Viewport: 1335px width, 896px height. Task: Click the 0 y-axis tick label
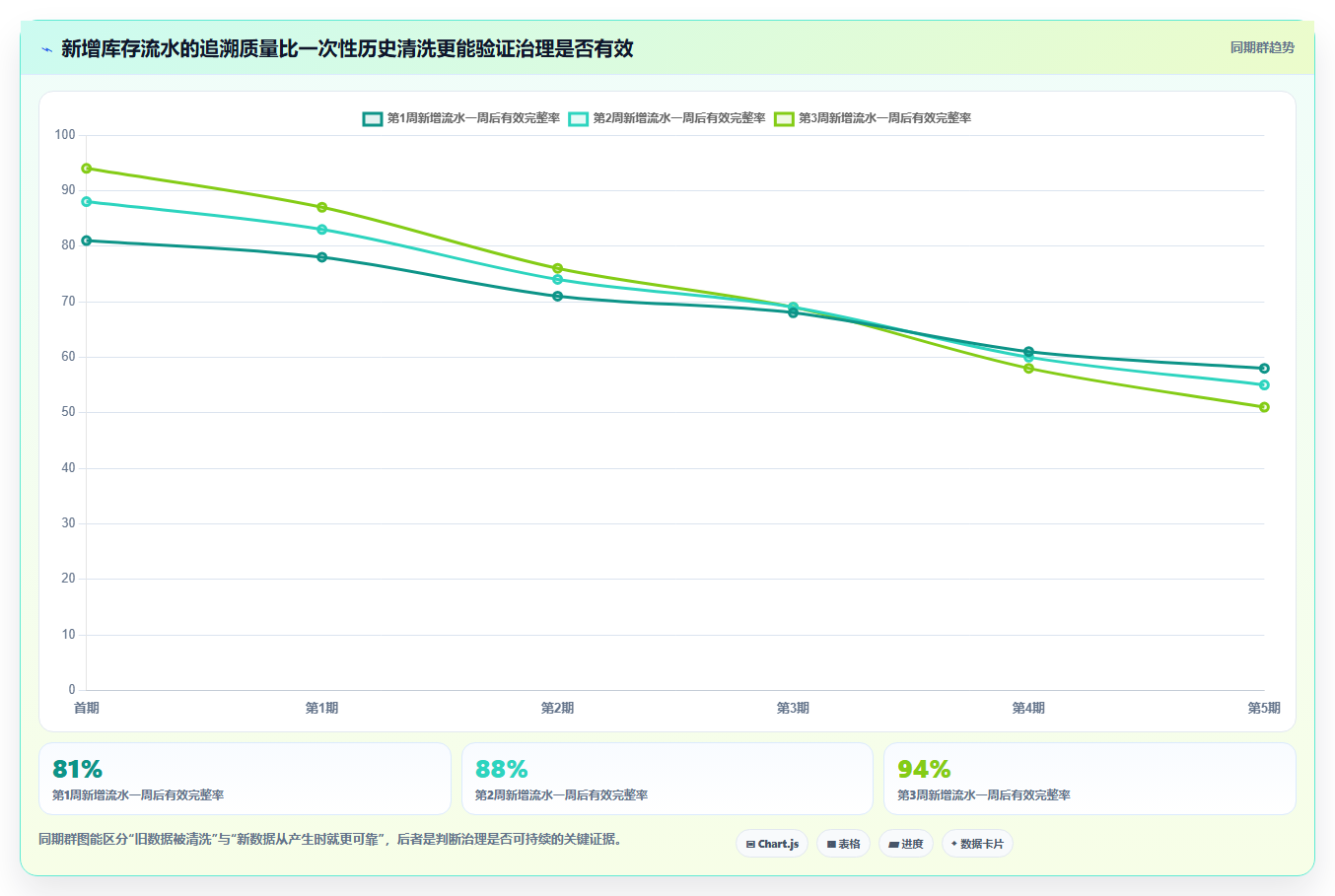coord(72,690)
